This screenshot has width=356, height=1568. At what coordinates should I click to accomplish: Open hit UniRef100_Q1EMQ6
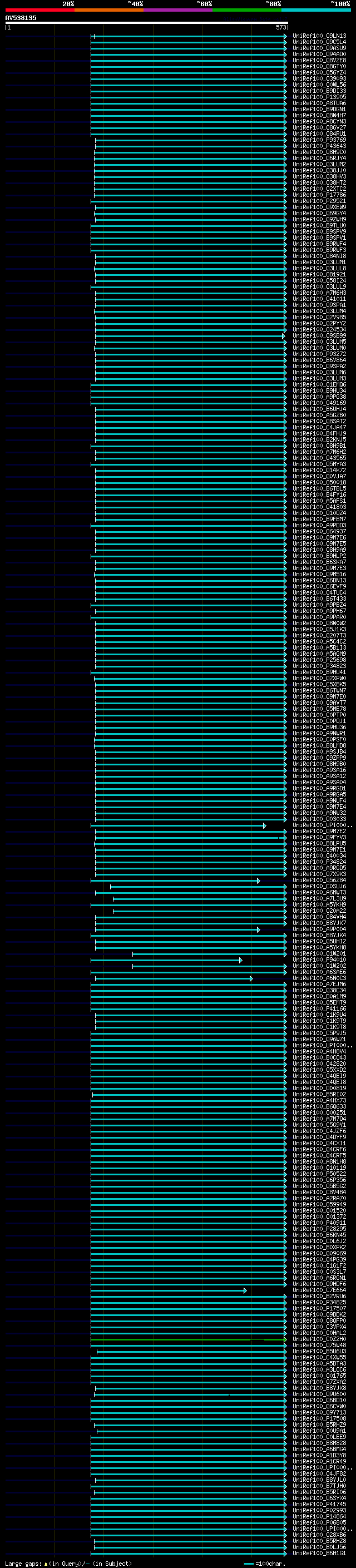(x=319, y=385)
